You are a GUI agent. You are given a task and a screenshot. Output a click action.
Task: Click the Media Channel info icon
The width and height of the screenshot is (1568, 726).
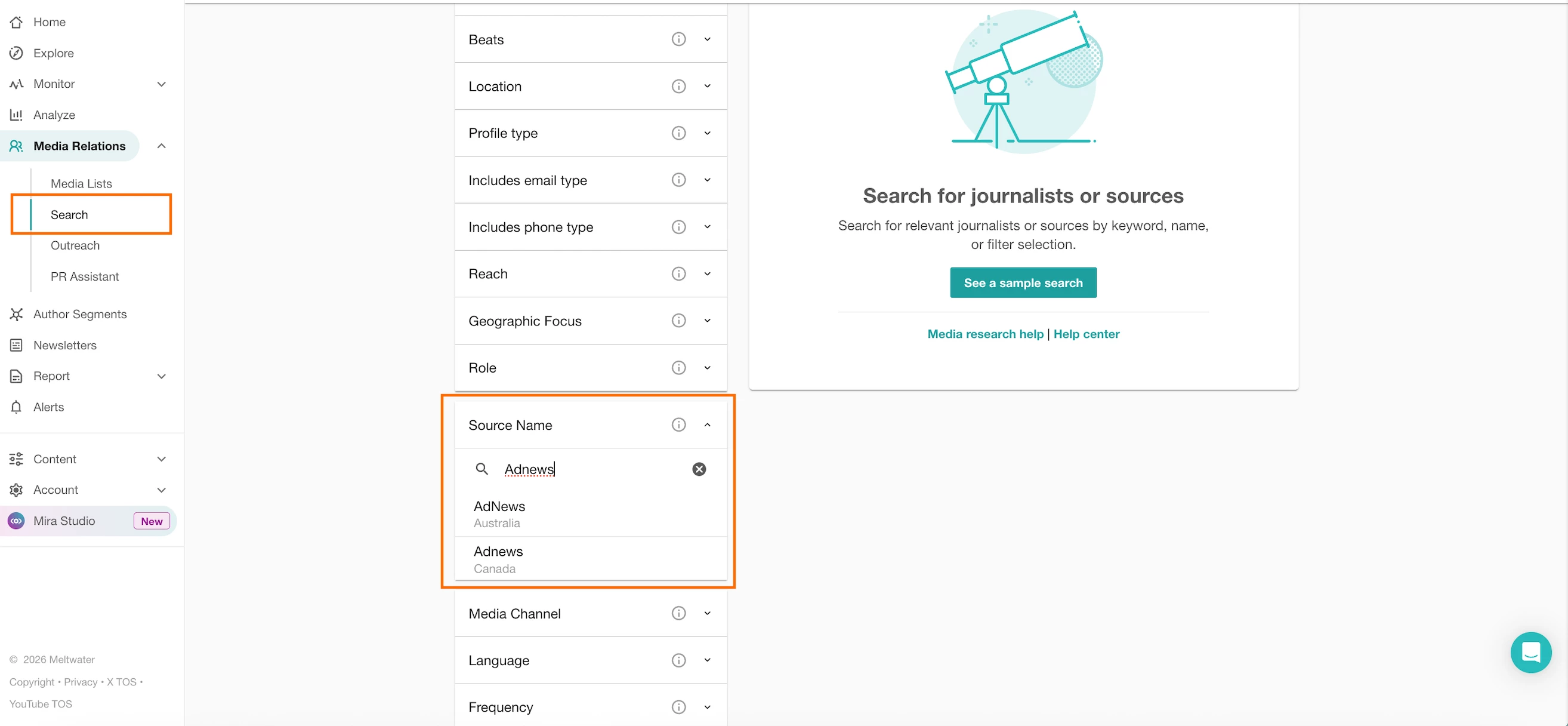(x=678, y=613)
